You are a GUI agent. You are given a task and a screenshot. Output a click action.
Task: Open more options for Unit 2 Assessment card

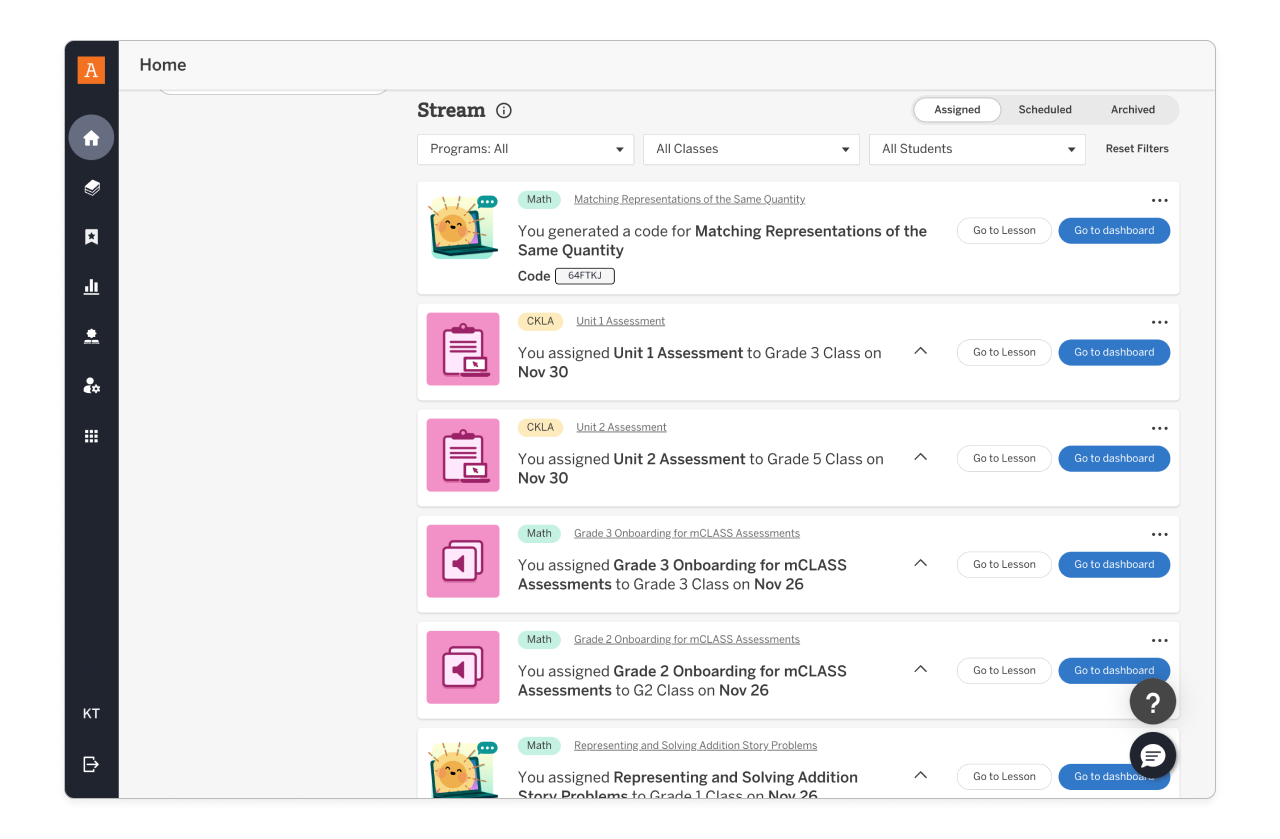[1159, 428]
